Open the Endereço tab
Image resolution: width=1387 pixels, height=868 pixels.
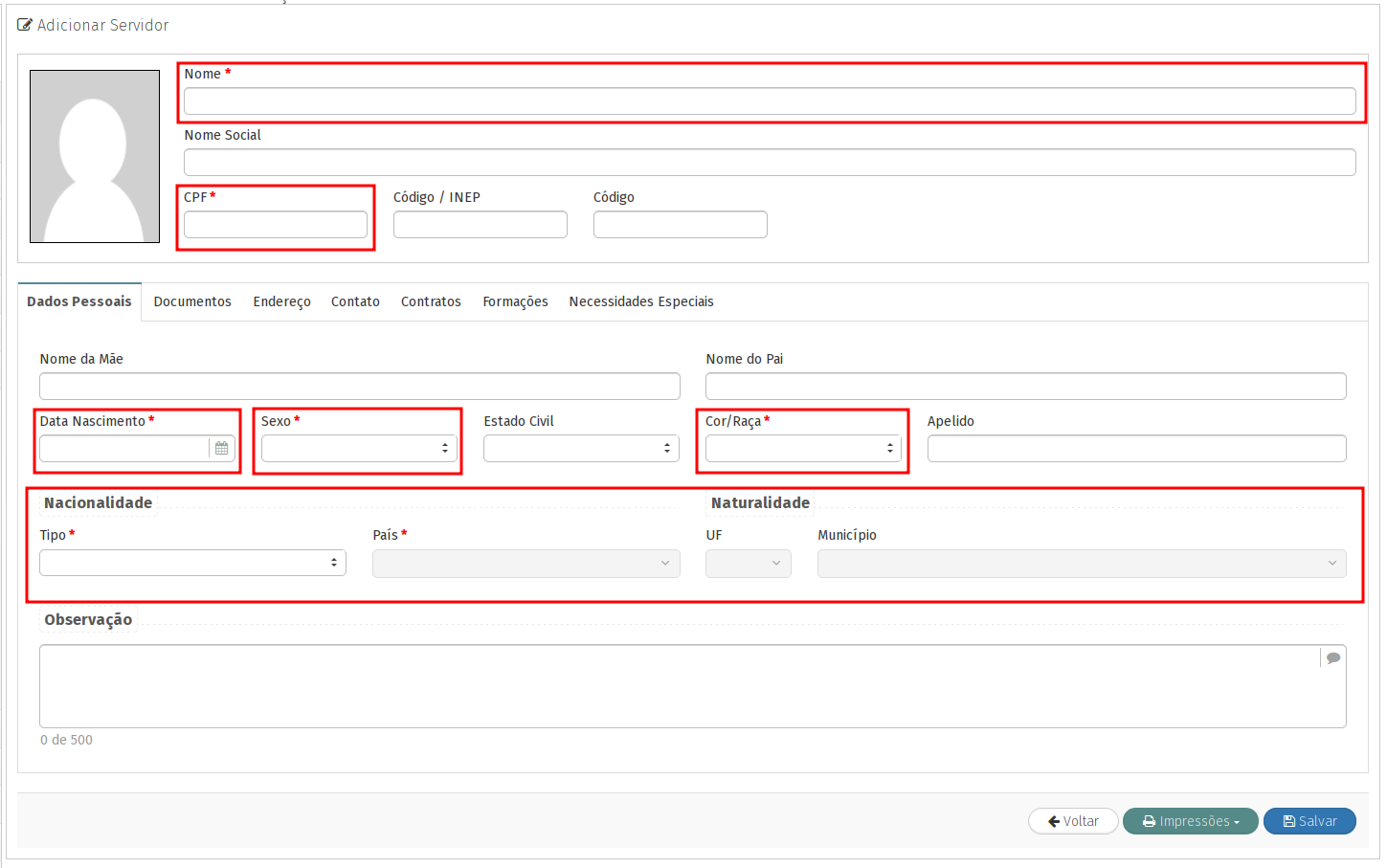coord(281,301)
